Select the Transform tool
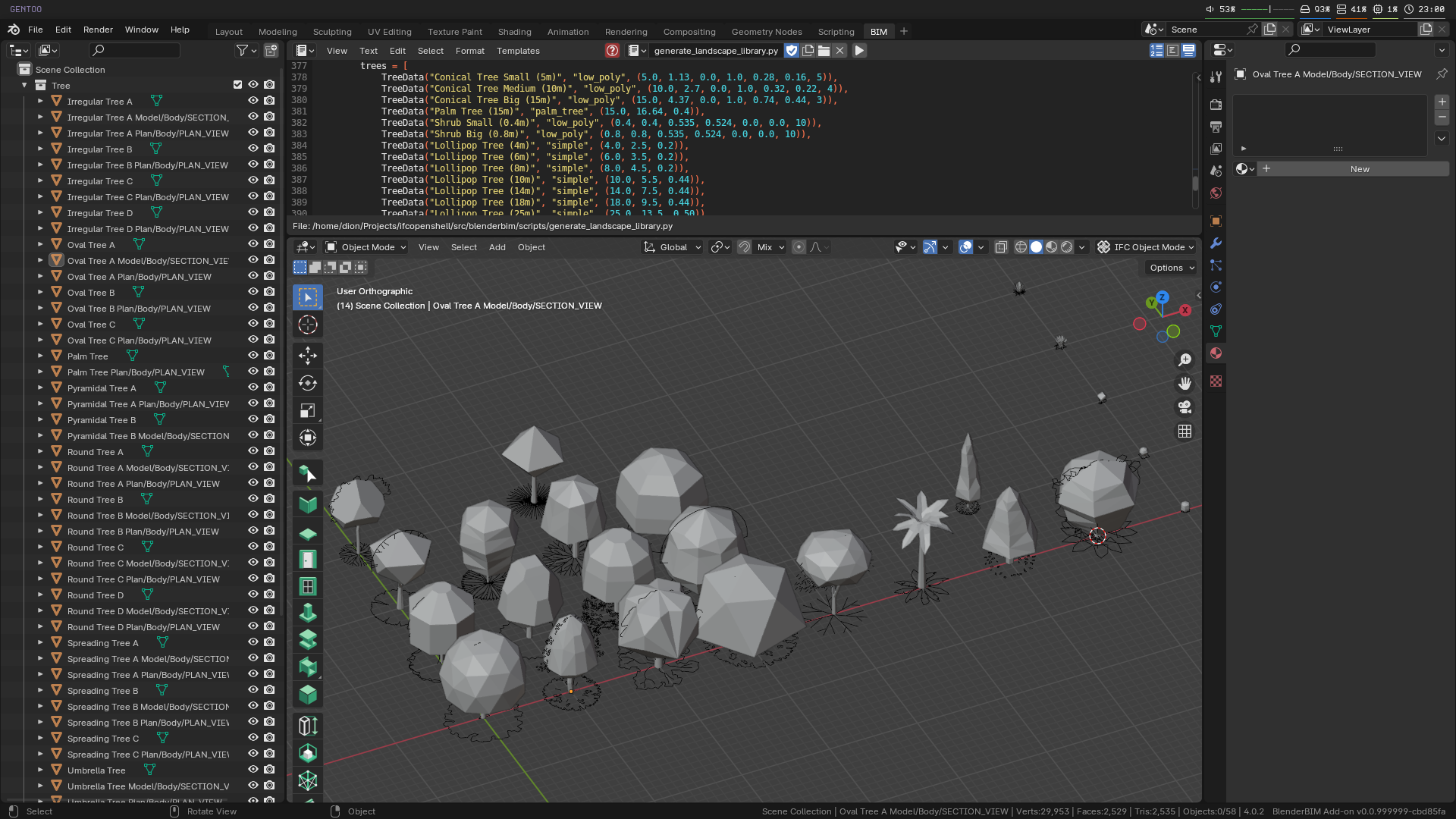This screenshot has width=1456, height=819. tap(307, 438)
